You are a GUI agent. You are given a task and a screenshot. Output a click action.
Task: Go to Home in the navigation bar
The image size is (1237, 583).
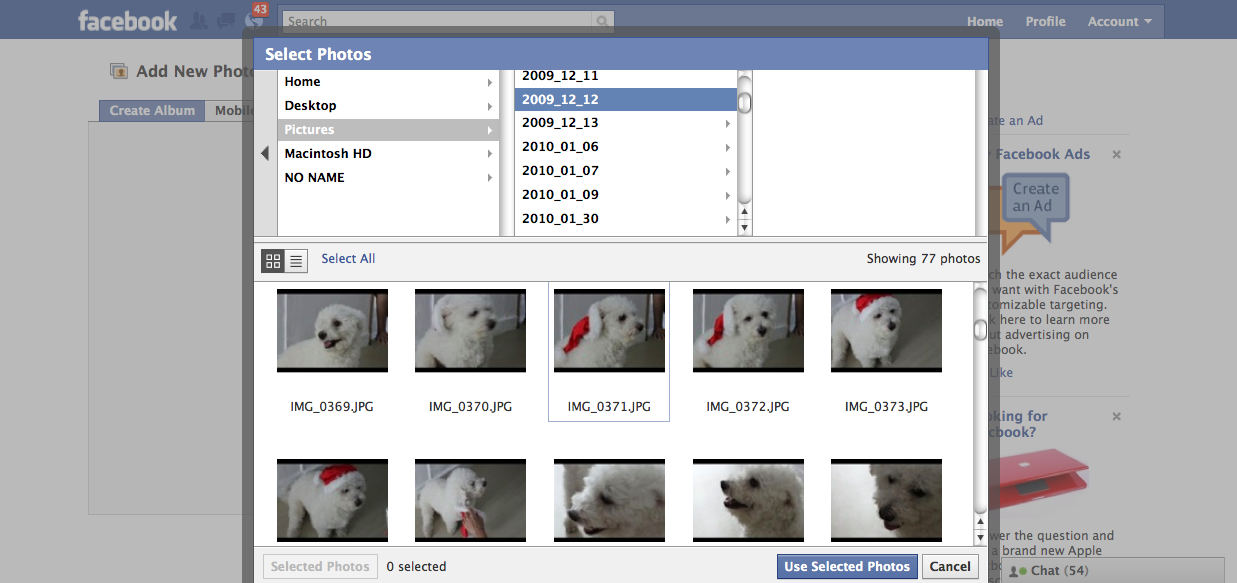[984, 21]
